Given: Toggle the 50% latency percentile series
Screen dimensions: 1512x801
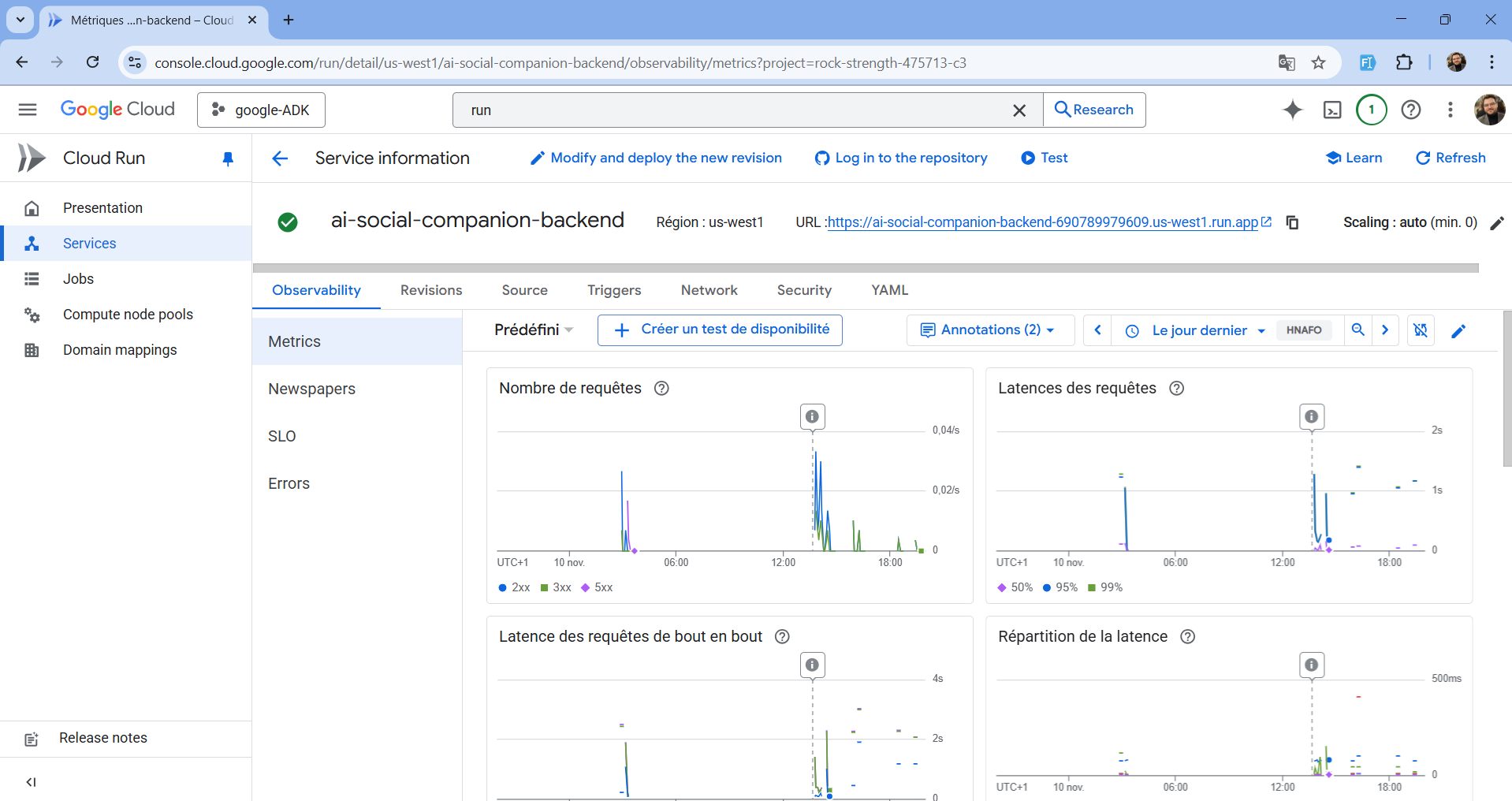Looking at the screenshot, I should coord(1015,587).
